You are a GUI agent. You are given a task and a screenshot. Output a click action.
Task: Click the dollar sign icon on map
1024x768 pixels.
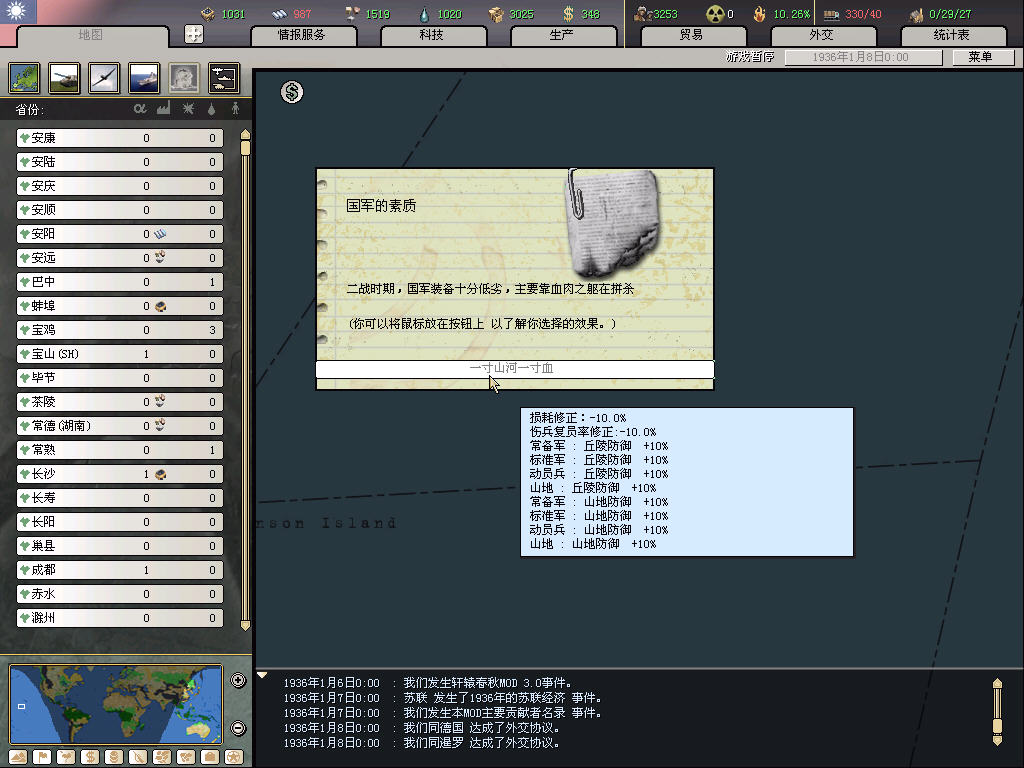[x=292, y=93]
